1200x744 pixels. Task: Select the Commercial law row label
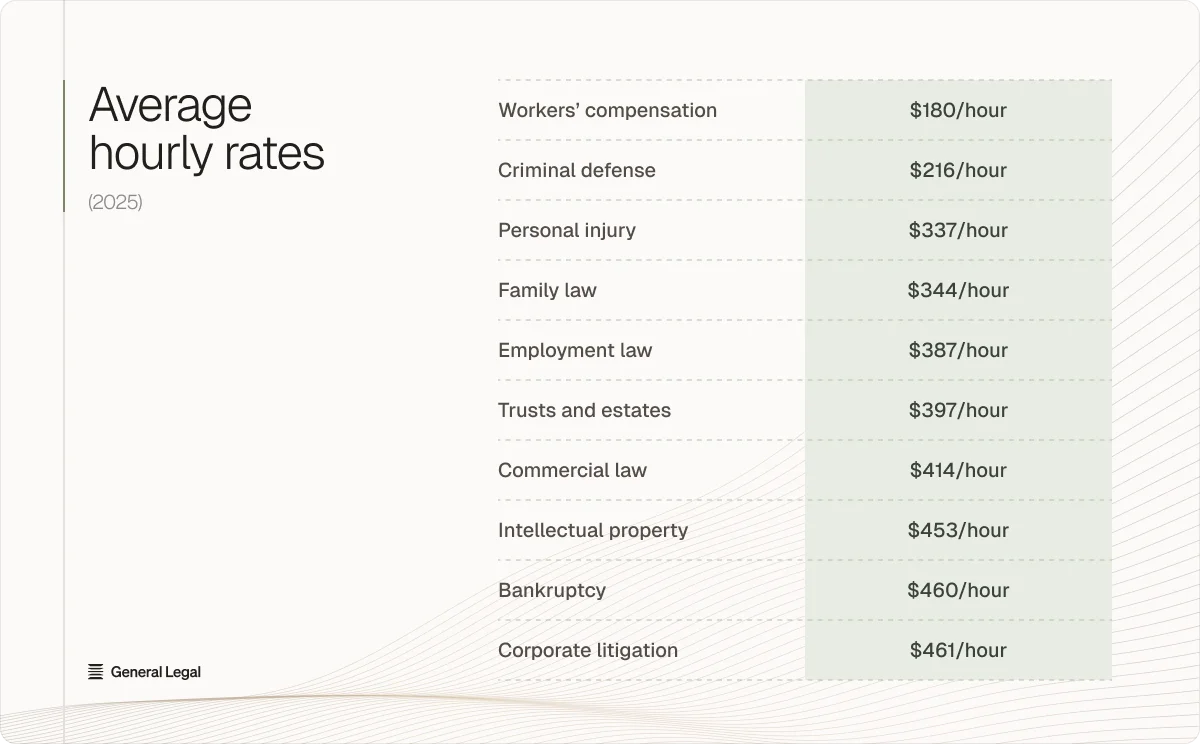pos(573,470)
